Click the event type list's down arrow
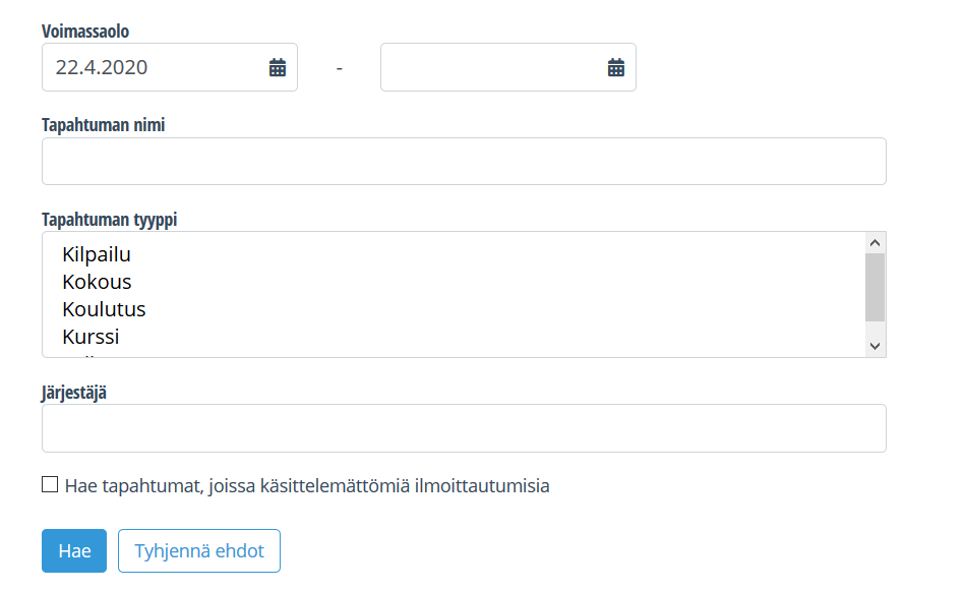Viewport: 964px width, 590px height. click(x=875, y=346)
